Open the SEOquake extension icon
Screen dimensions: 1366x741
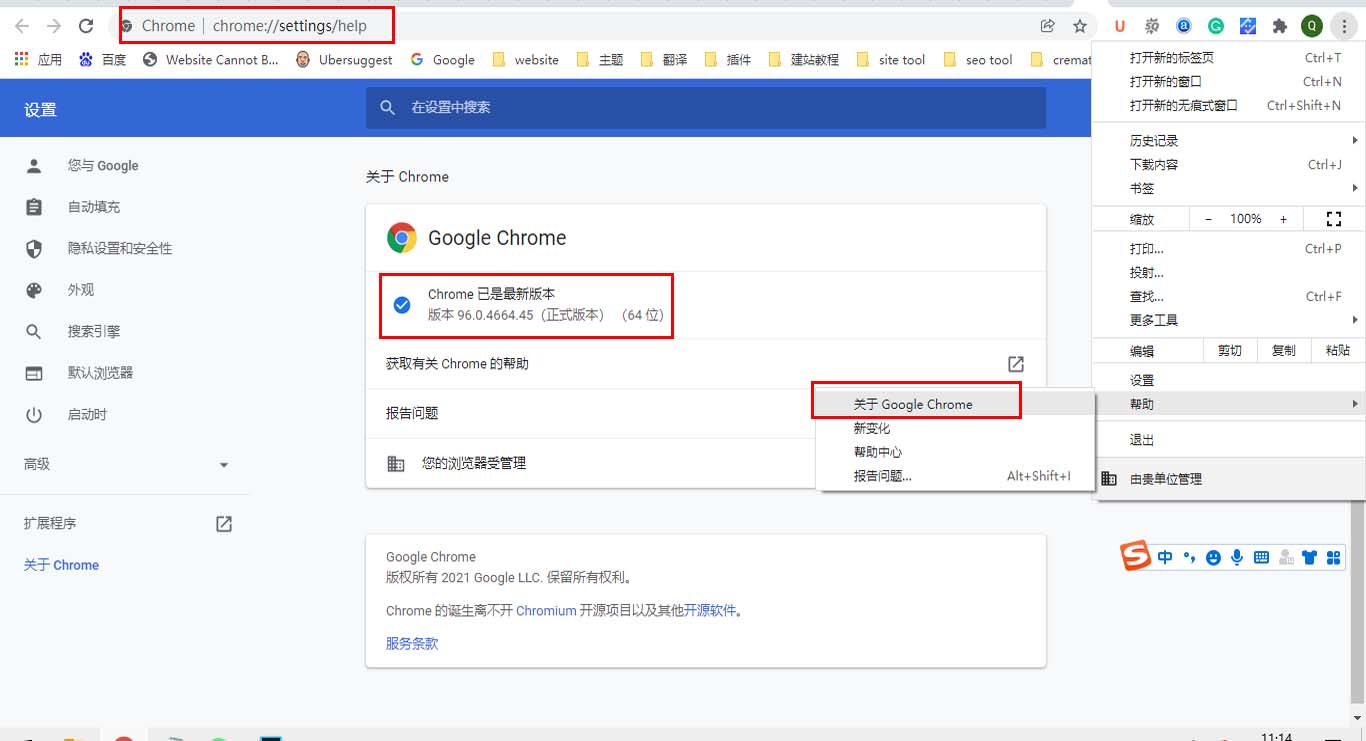click(x=1151, y=25)
